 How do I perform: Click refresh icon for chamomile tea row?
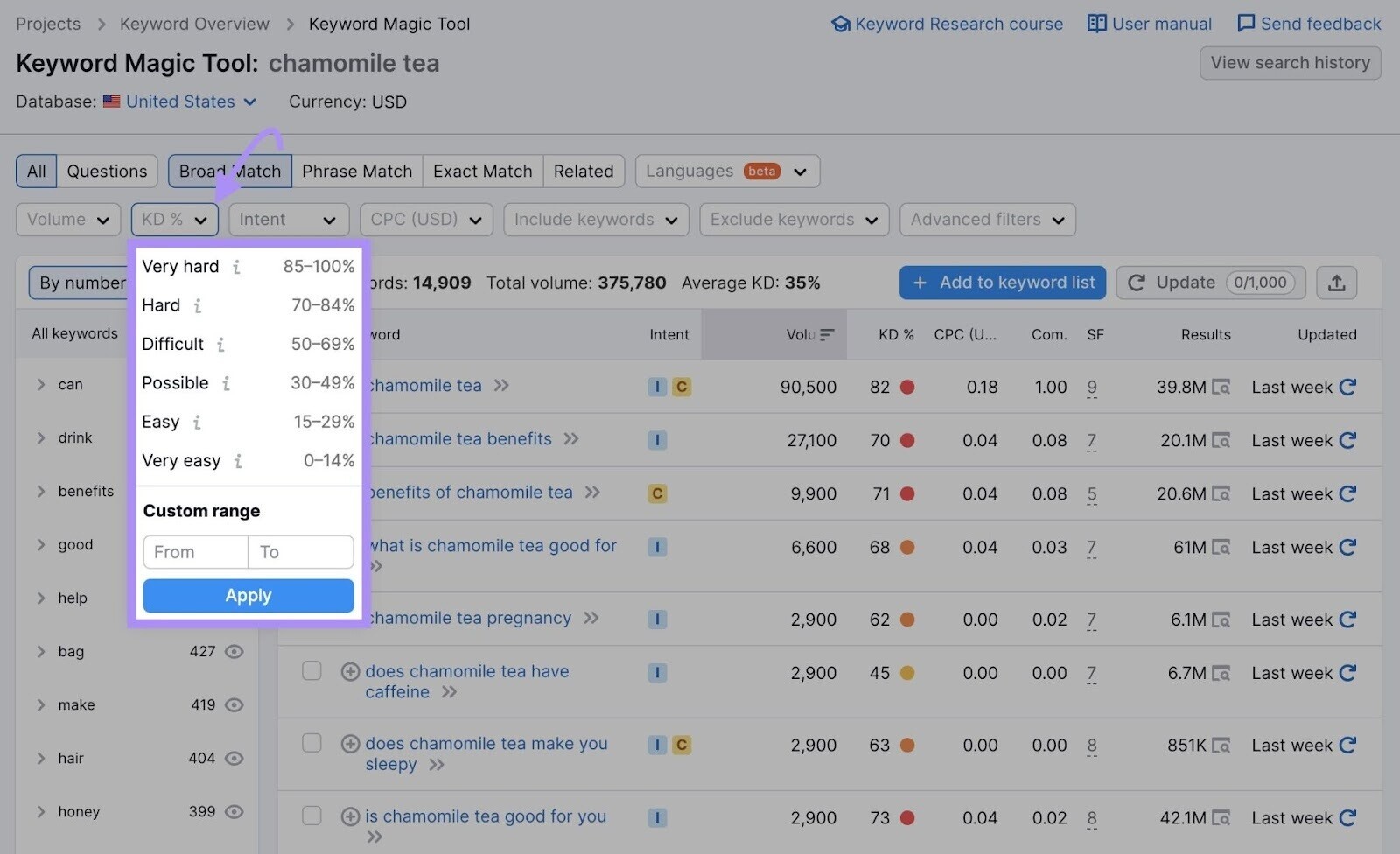pos(1347,387)
